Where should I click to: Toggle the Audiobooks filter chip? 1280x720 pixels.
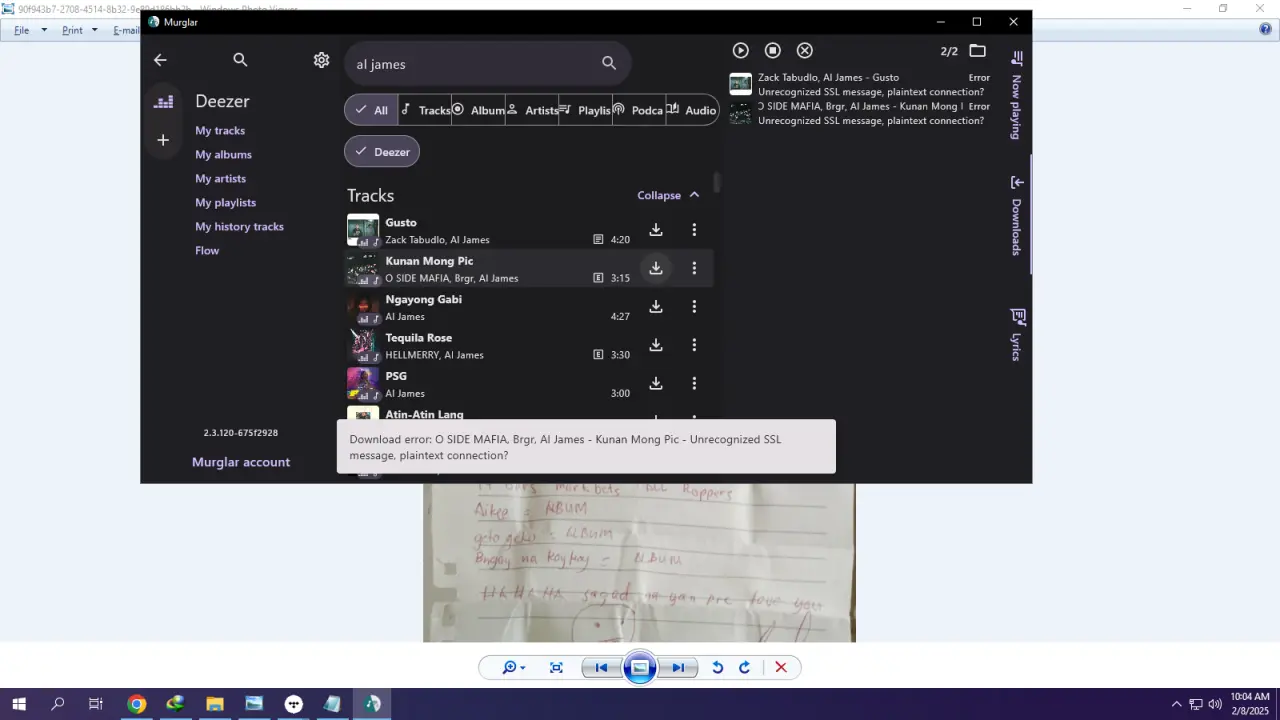point(692,110)
